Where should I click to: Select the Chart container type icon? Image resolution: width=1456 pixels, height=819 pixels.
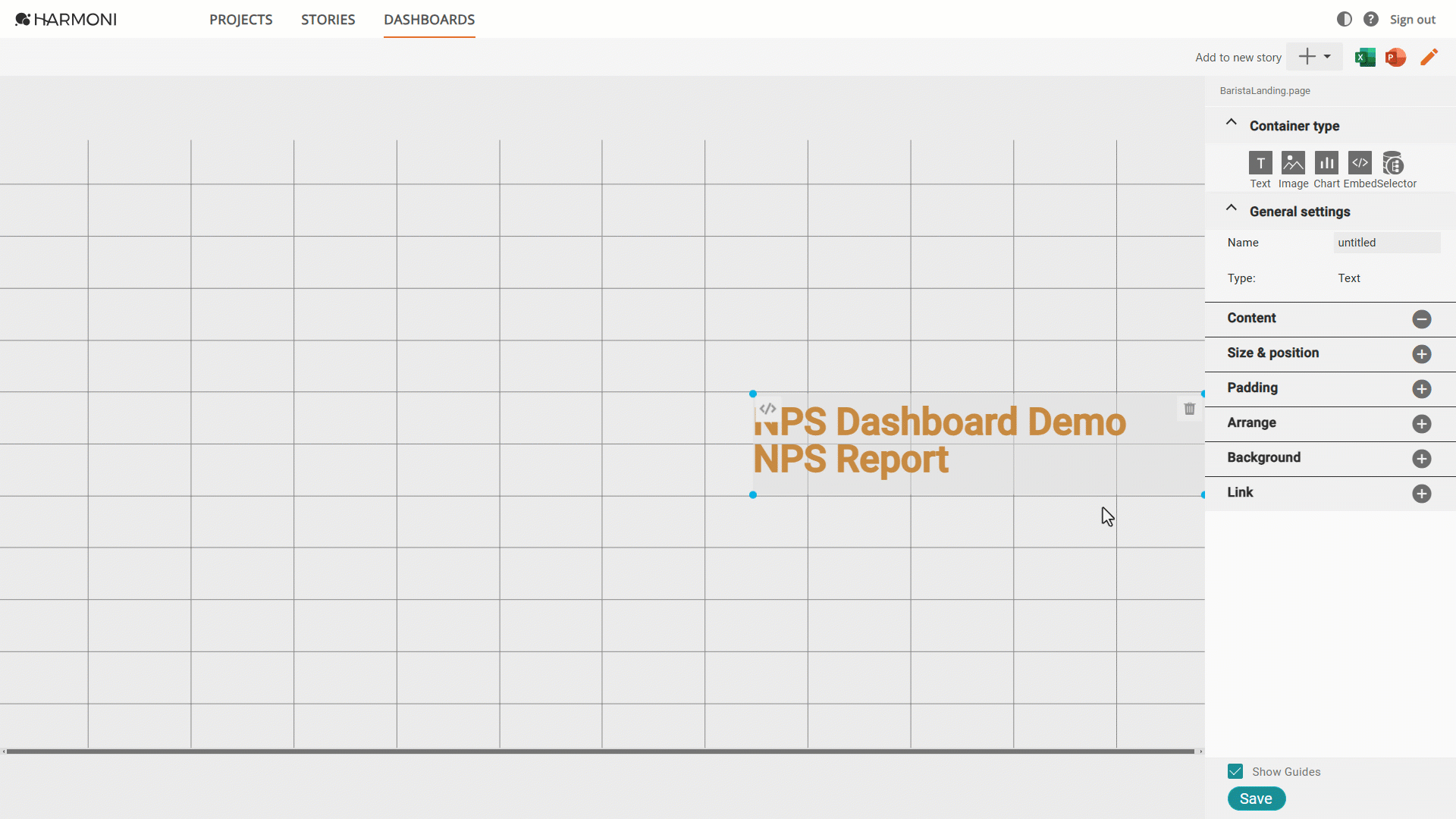(x=1326, y=163)
